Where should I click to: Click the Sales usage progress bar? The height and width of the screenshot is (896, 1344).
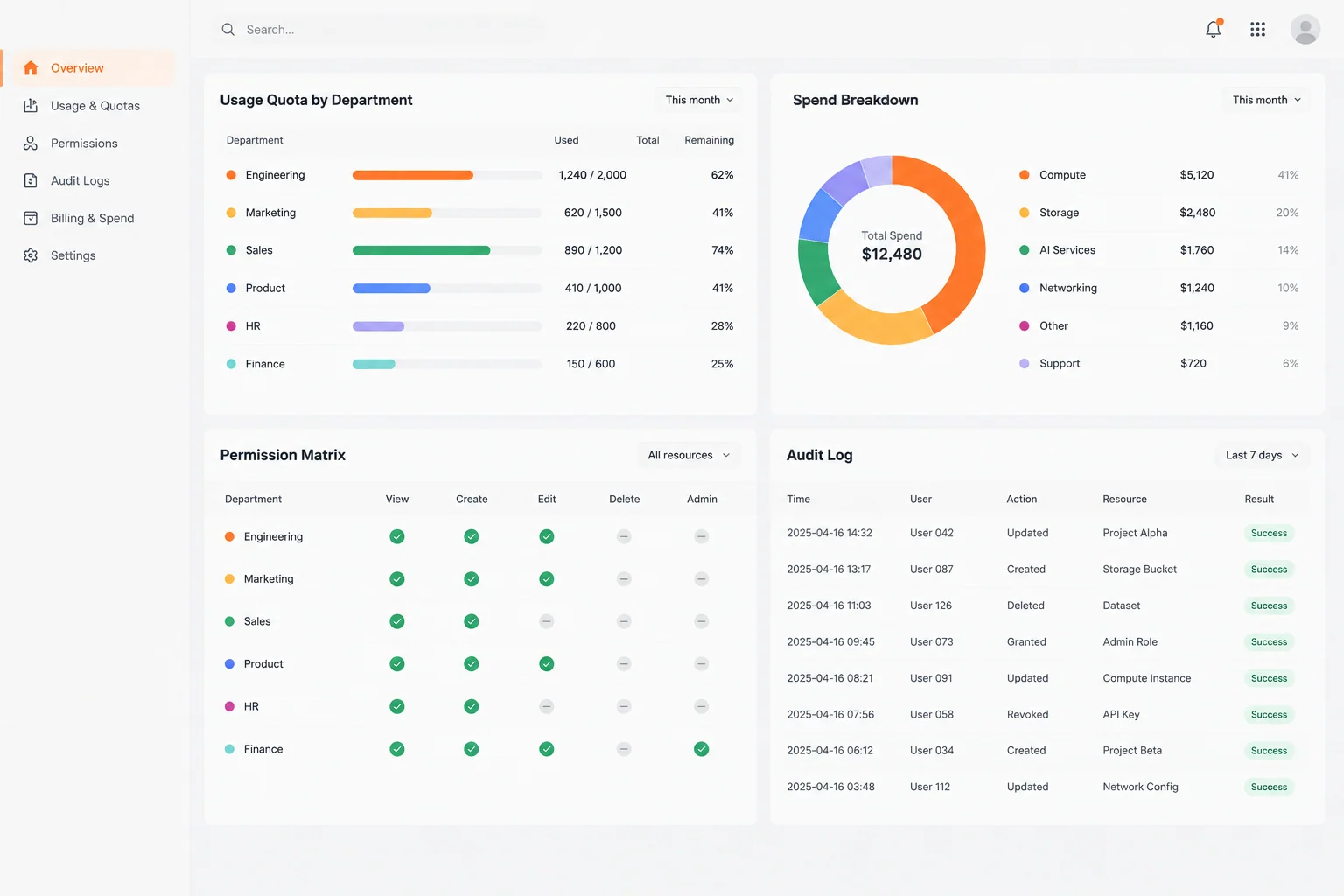coord(447,250)
